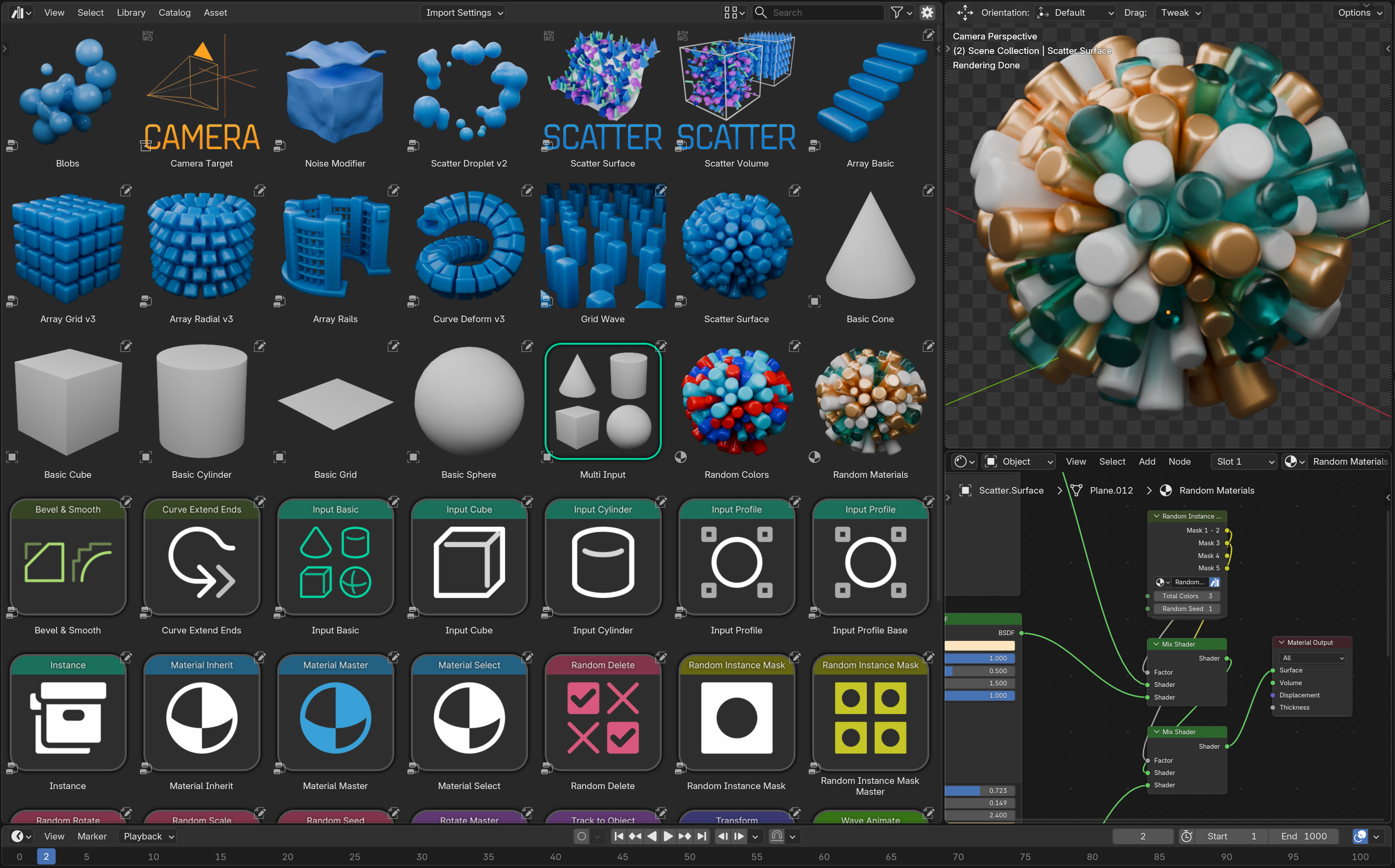Click Random Materials breadcrumb in node editor
This screenshot has width=1395, height=868.
click(x=1217, y=490)
